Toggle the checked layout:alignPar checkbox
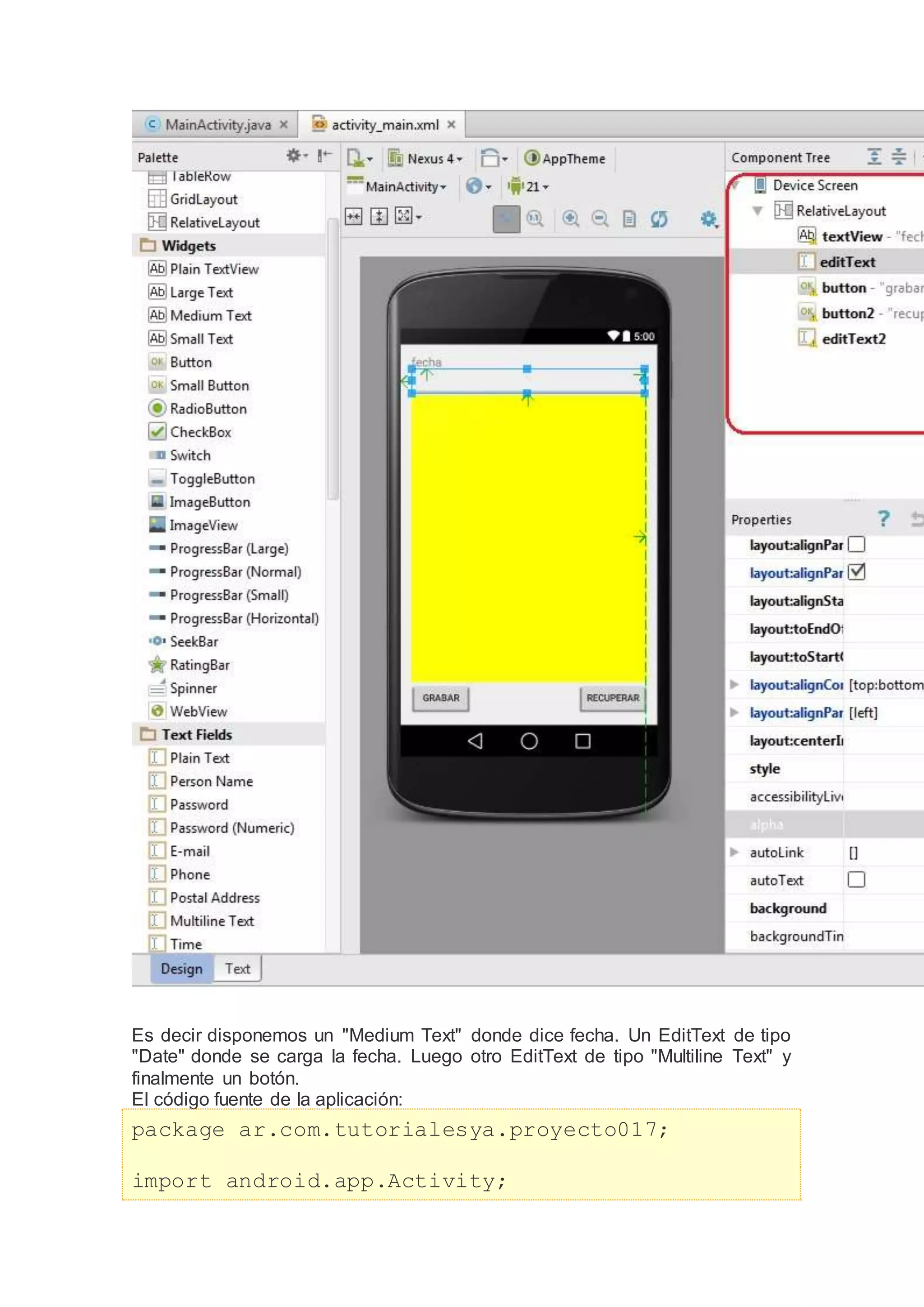The height and width of the screenshot is (1307, 924). (856, 571)
